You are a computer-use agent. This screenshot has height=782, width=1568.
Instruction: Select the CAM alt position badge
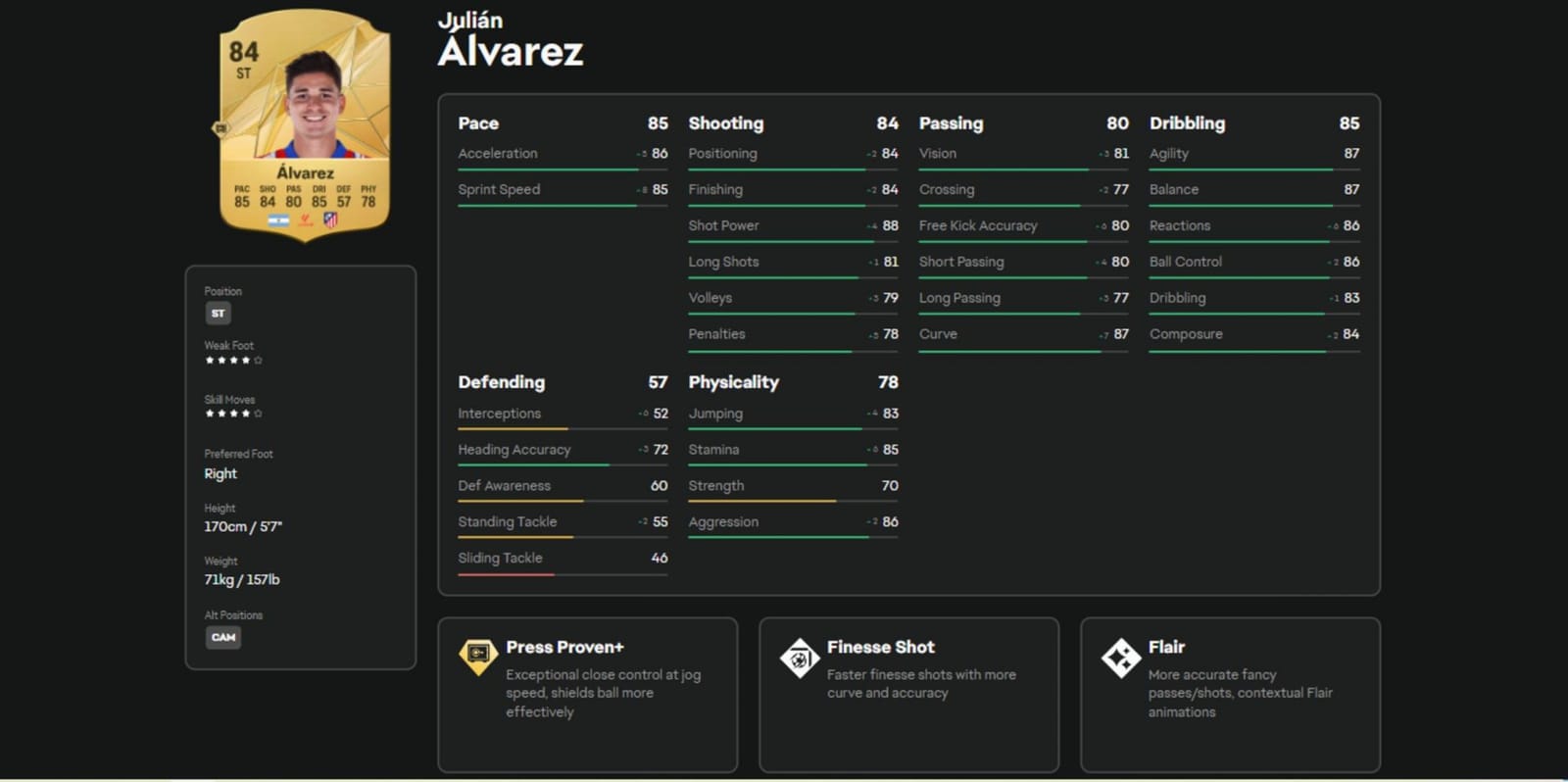point(223,637)
